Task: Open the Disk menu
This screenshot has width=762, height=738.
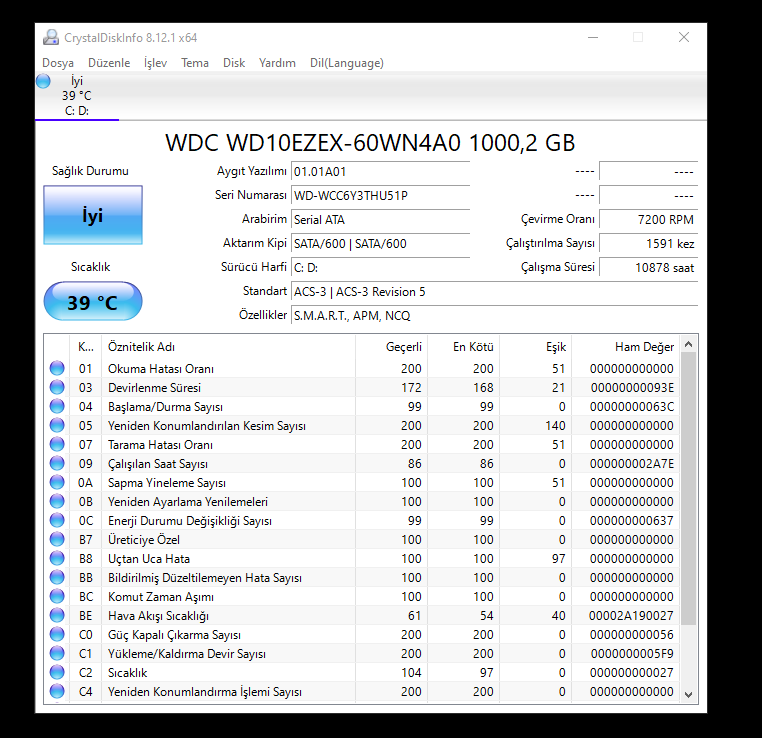Action: pyautogui.click(x=234, y=63)
